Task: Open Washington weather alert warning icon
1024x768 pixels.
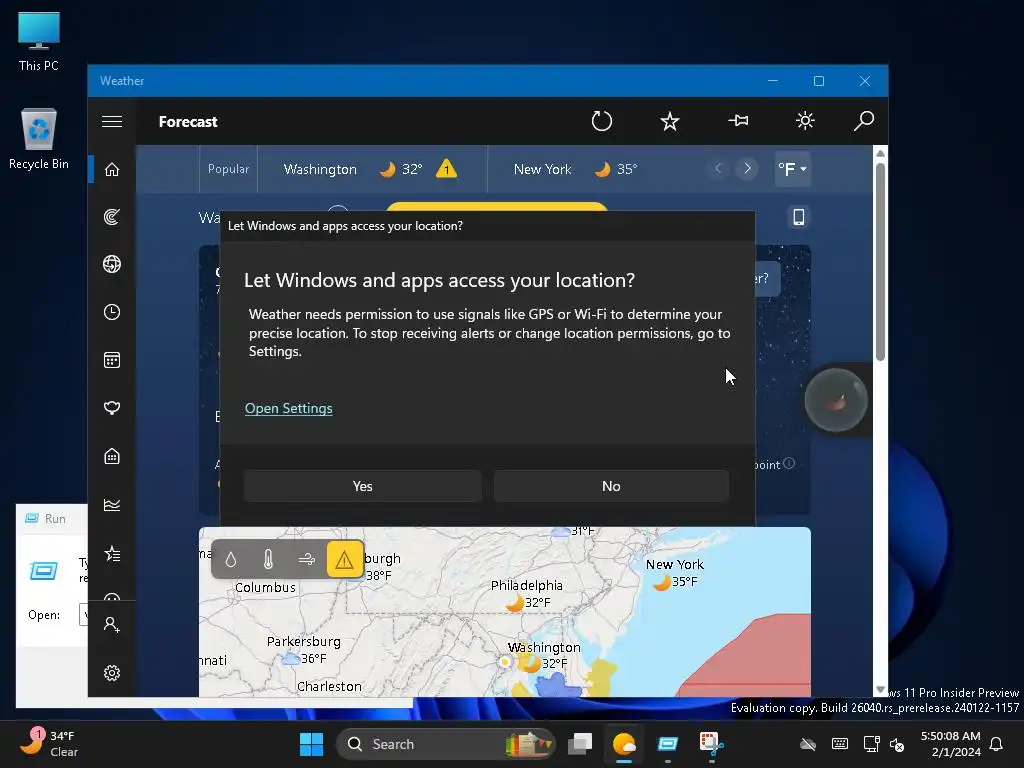Action: pos(447,169)
